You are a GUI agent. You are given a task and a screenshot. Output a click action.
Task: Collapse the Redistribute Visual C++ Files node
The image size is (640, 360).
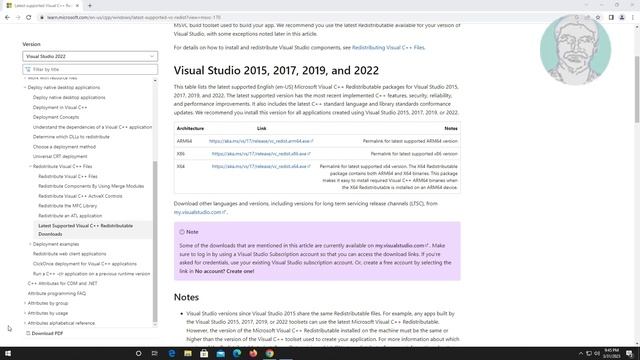(30, 167)
